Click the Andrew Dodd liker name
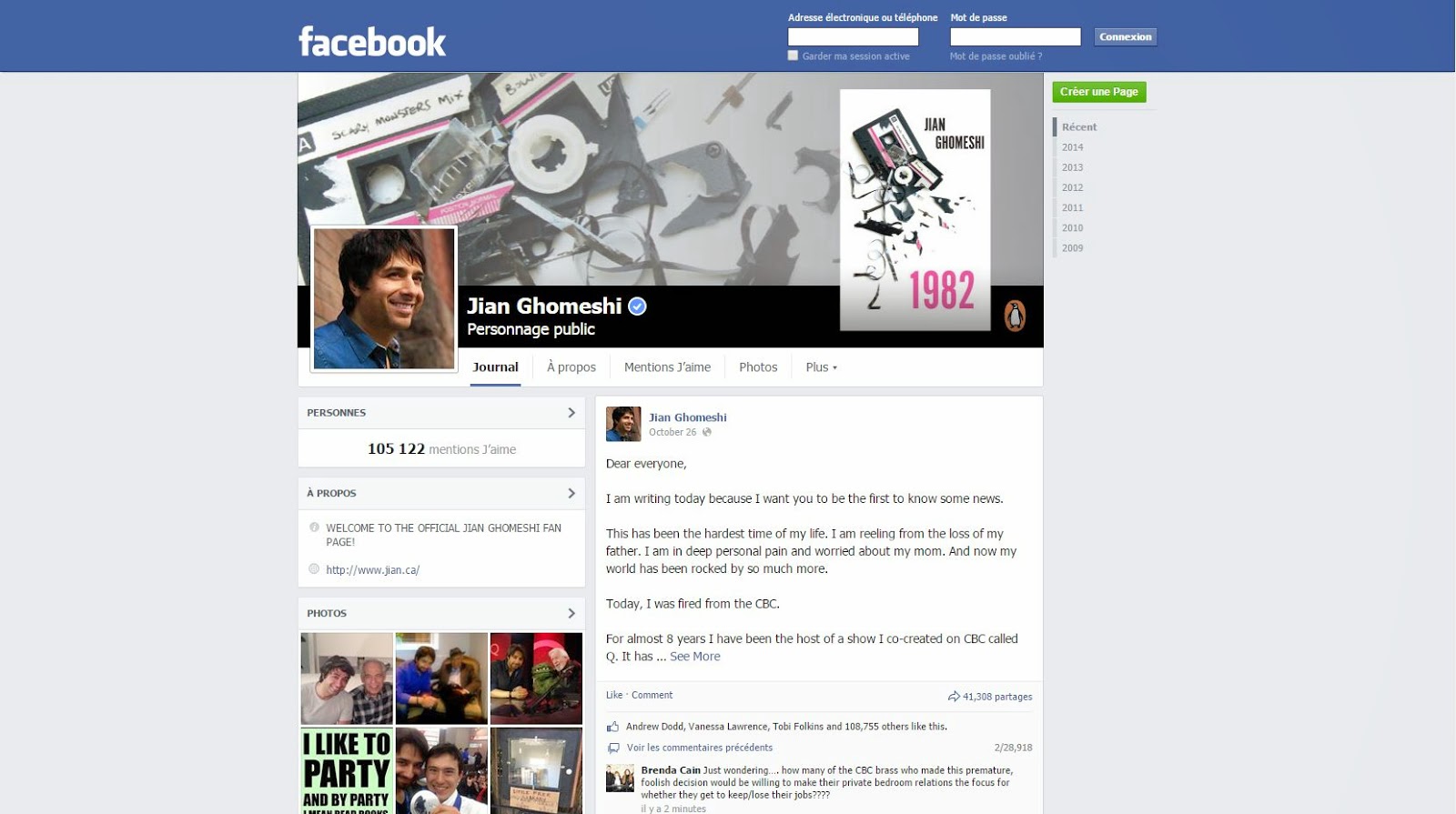 [x=654, y=727]
